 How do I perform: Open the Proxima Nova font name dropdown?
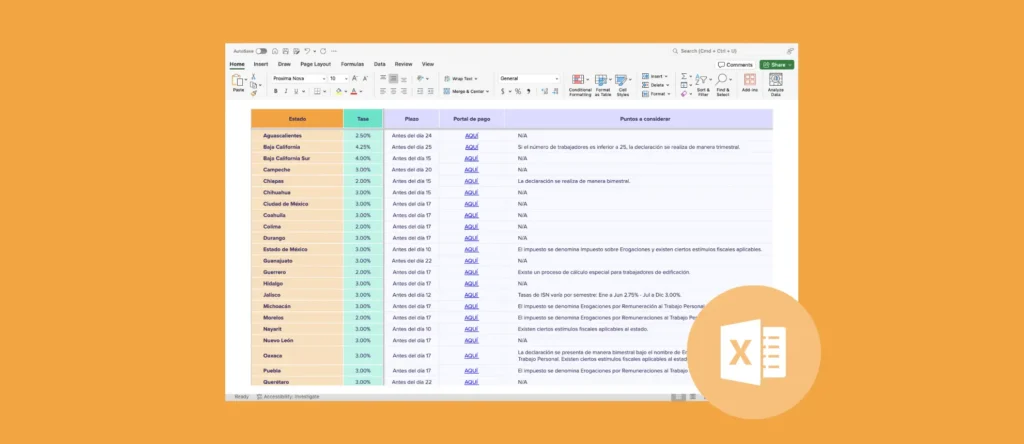[x=297, y=78]
